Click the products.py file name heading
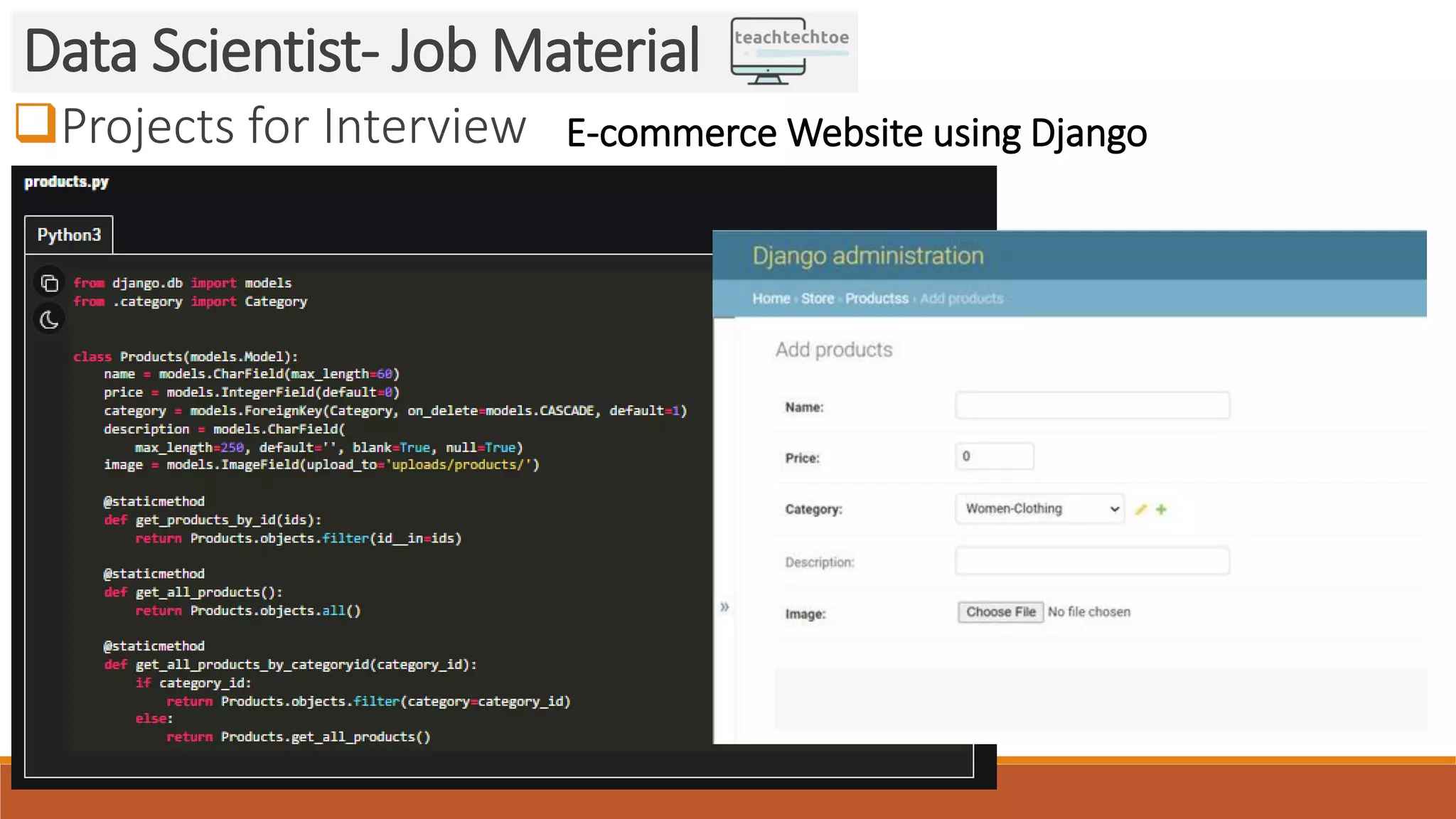 point(66,182)
